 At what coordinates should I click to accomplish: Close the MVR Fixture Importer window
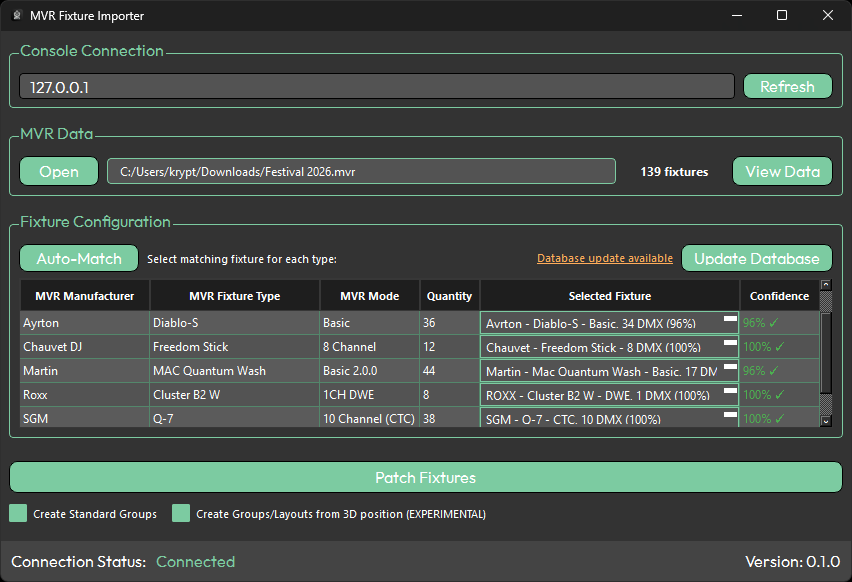point(827,15)
